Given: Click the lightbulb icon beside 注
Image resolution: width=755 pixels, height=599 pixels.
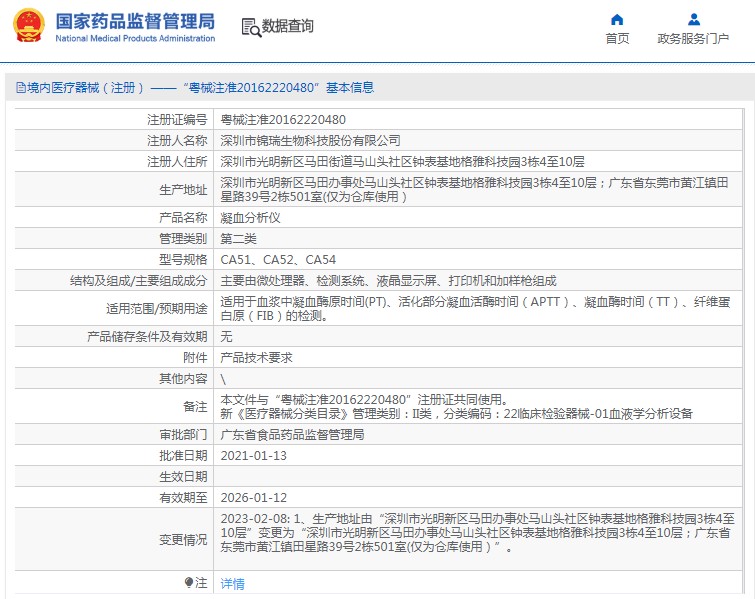Looking at the screenshot, I should (x=188, y=582).
